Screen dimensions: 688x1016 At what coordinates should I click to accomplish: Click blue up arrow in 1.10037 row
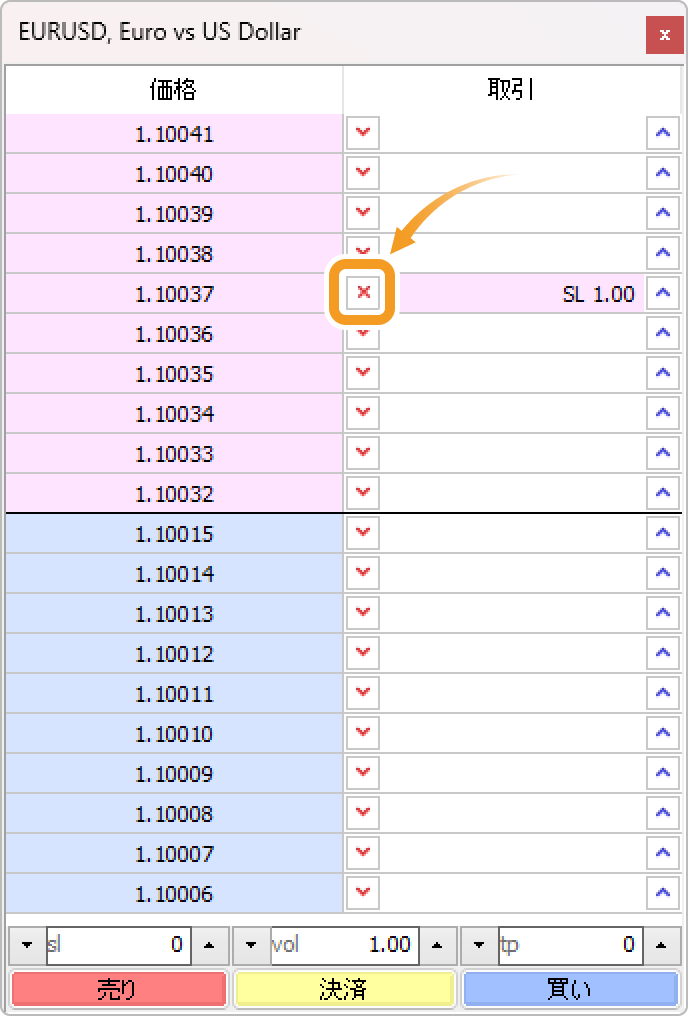(662, 294)
